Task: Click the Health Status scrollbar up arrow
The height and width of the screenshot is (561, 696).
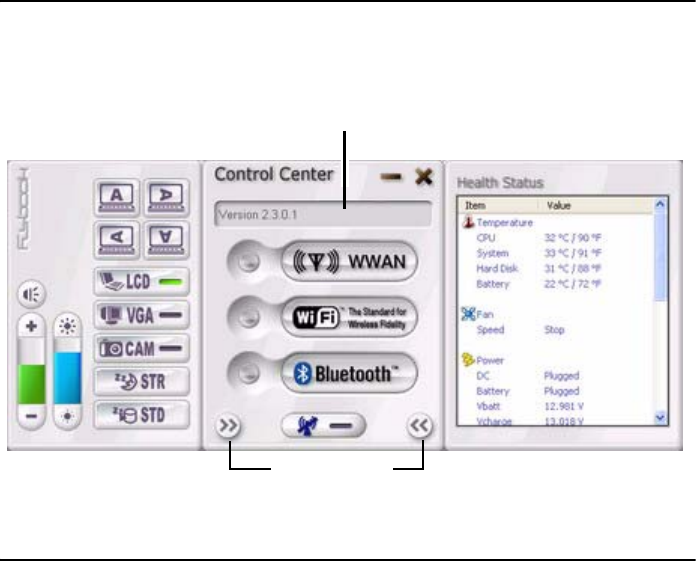Action: pyautogui.click(x=660, y=204)
